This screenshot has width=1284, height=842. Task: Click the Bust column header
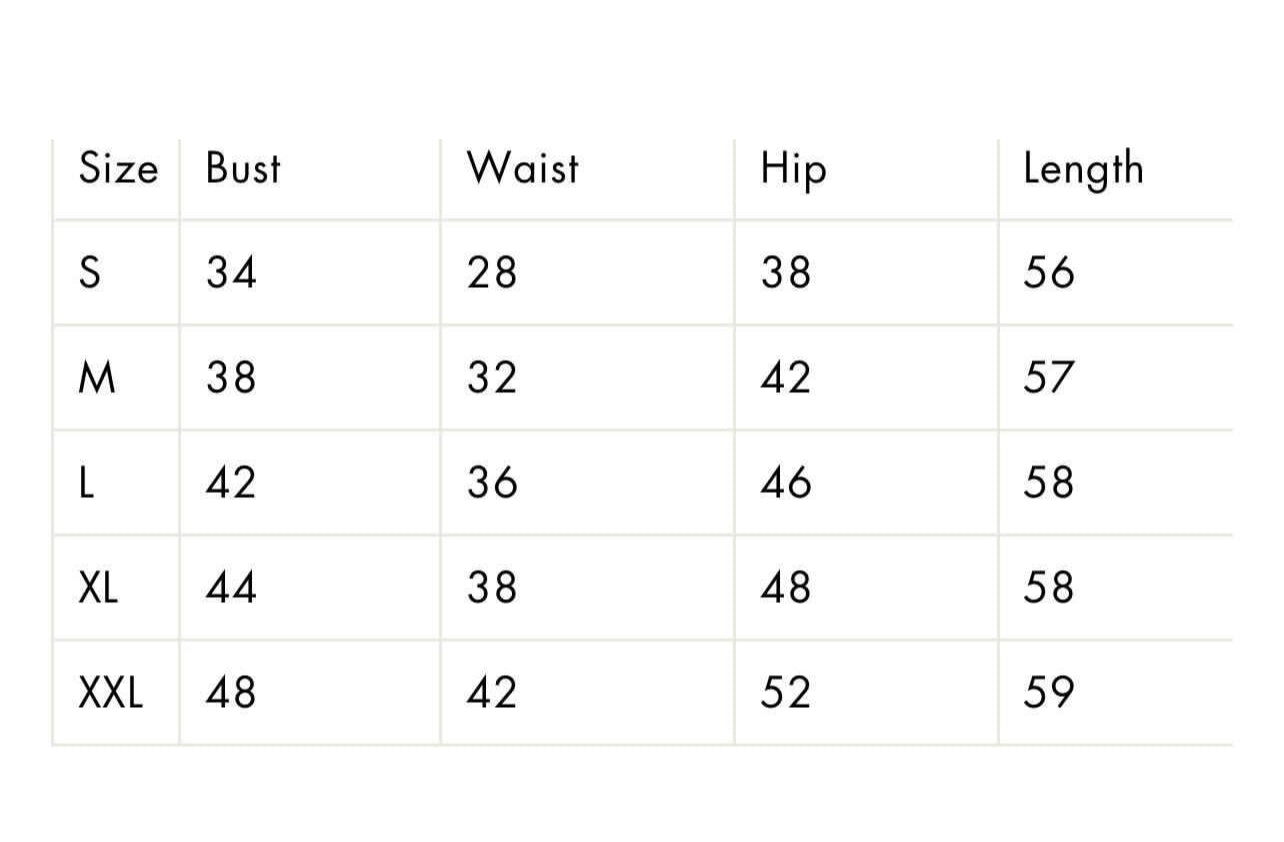(x=243, y=169)
